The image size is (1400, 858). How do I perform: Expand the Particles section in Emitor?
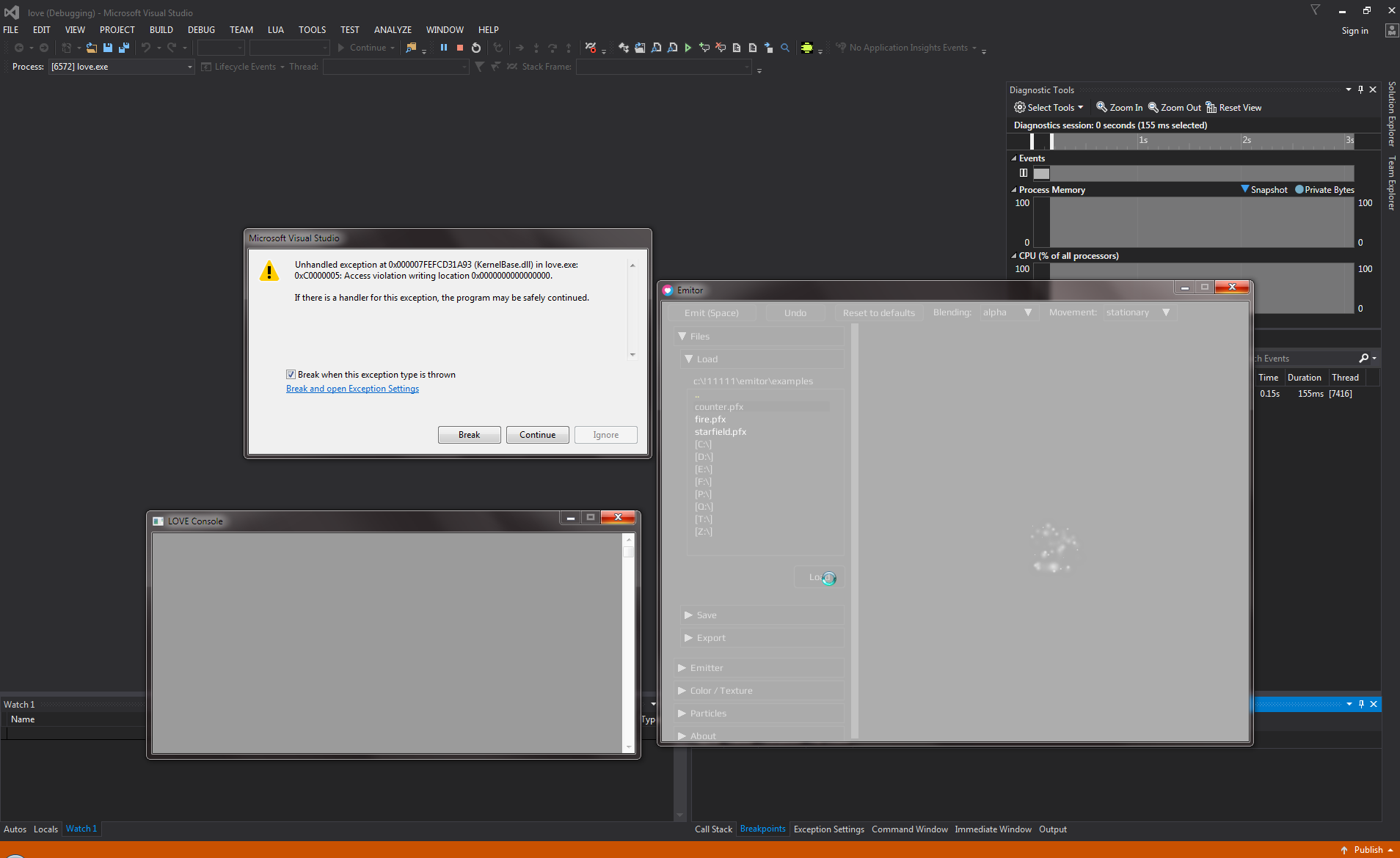(758, 714)
